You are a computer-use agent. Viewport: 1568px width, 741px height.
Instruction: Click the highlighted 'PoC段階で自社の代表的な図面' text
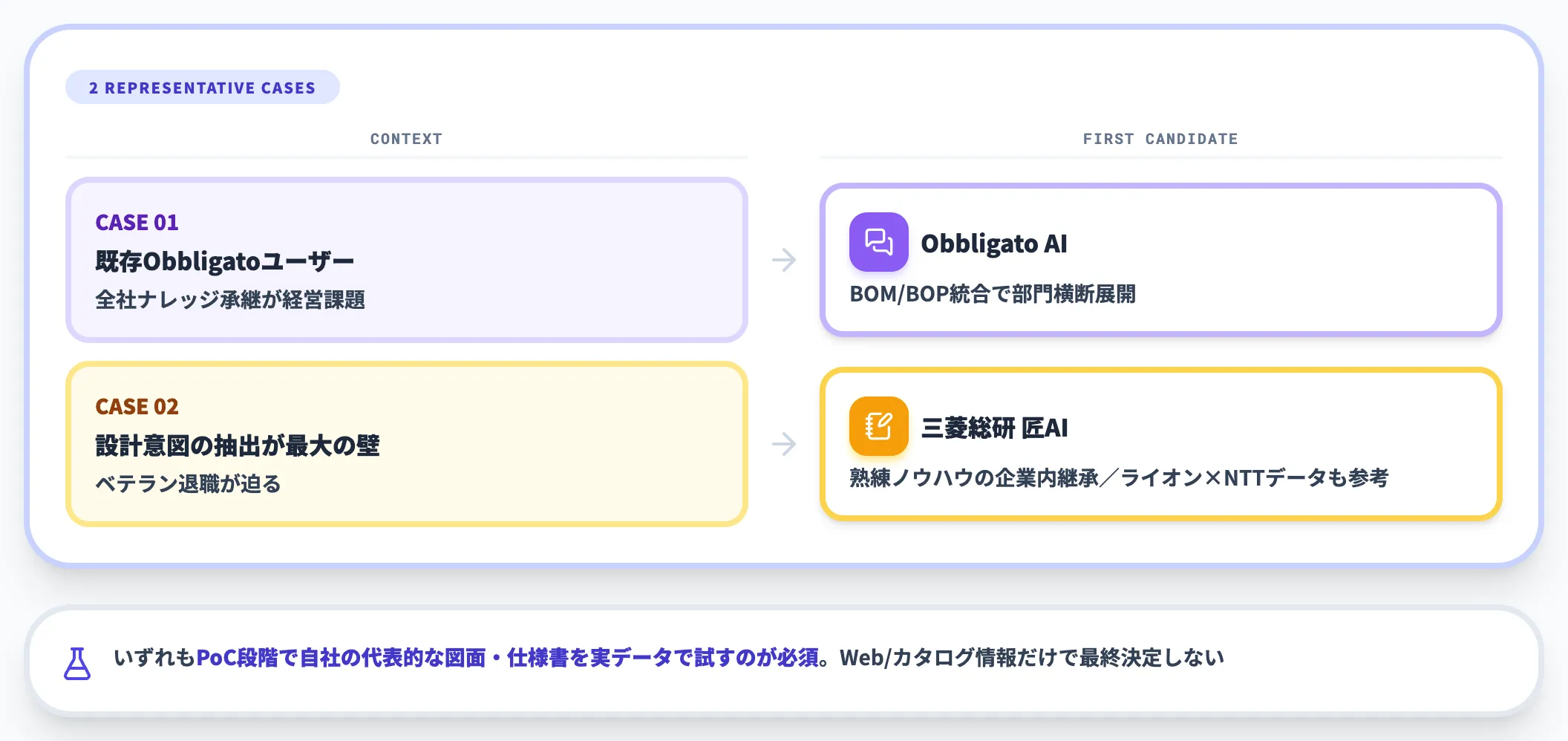[x=341, y=658]
